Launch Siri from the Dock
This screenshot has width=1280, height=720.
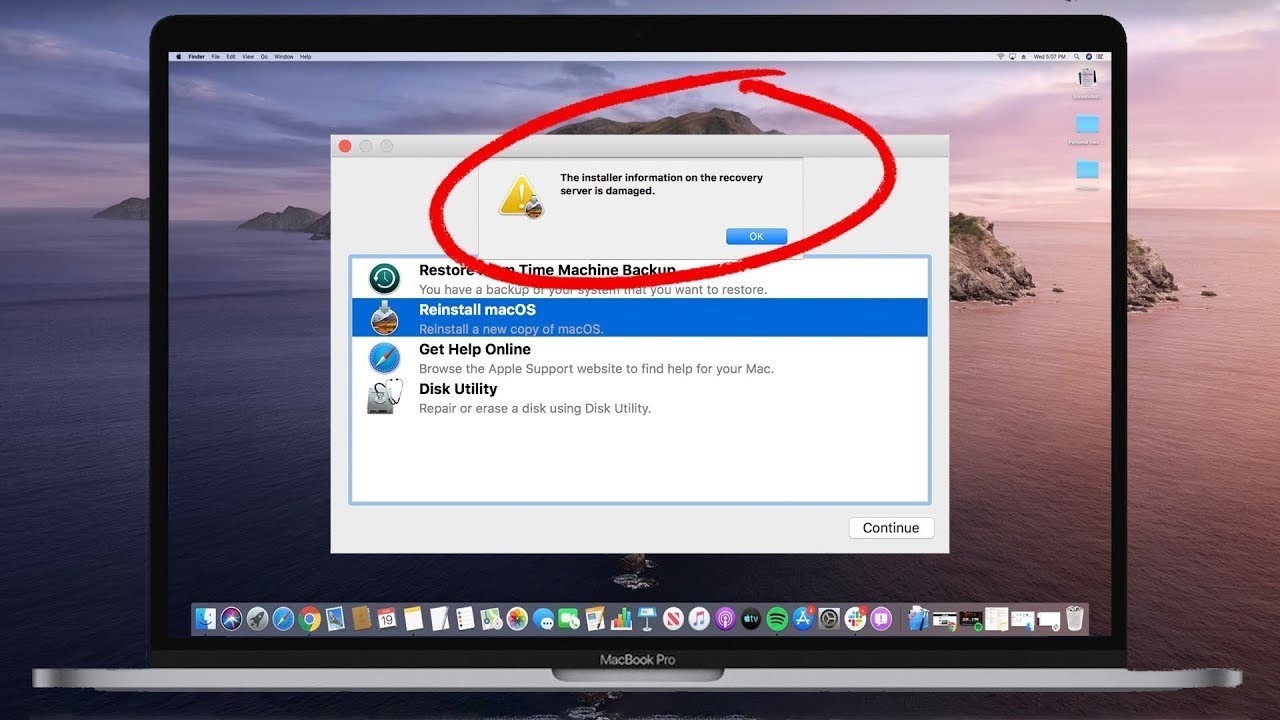click(x=232, y=619)
